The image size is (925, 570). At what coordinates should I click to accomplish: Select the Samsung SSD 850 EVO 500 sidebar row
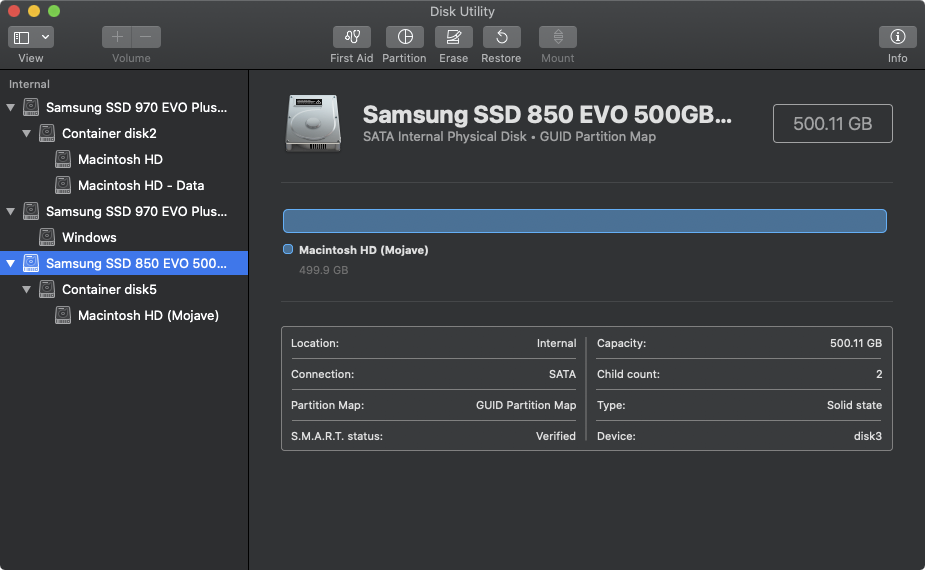124,263
